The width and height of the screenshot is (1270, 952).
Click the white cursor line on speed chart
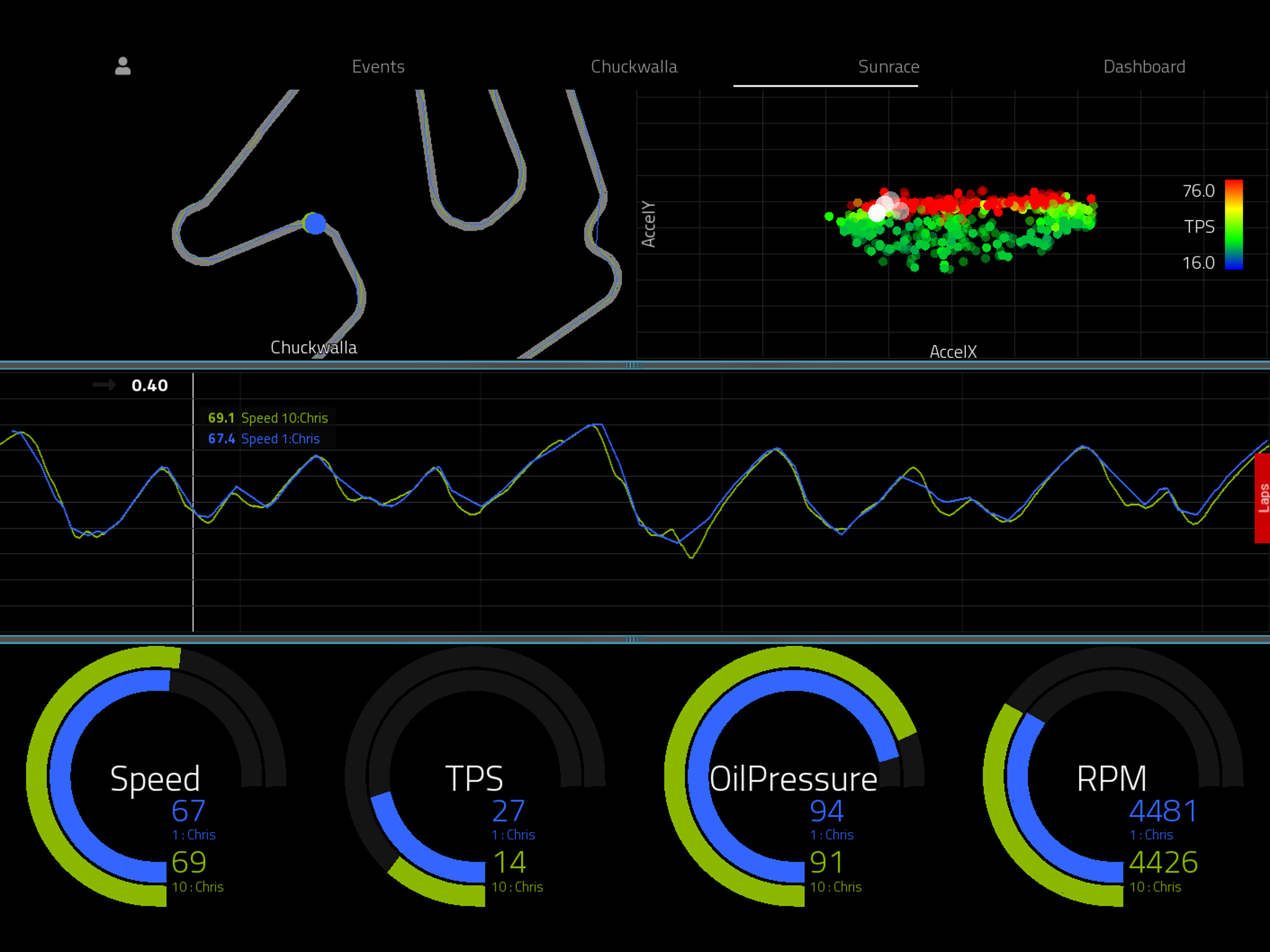point(193,502)
